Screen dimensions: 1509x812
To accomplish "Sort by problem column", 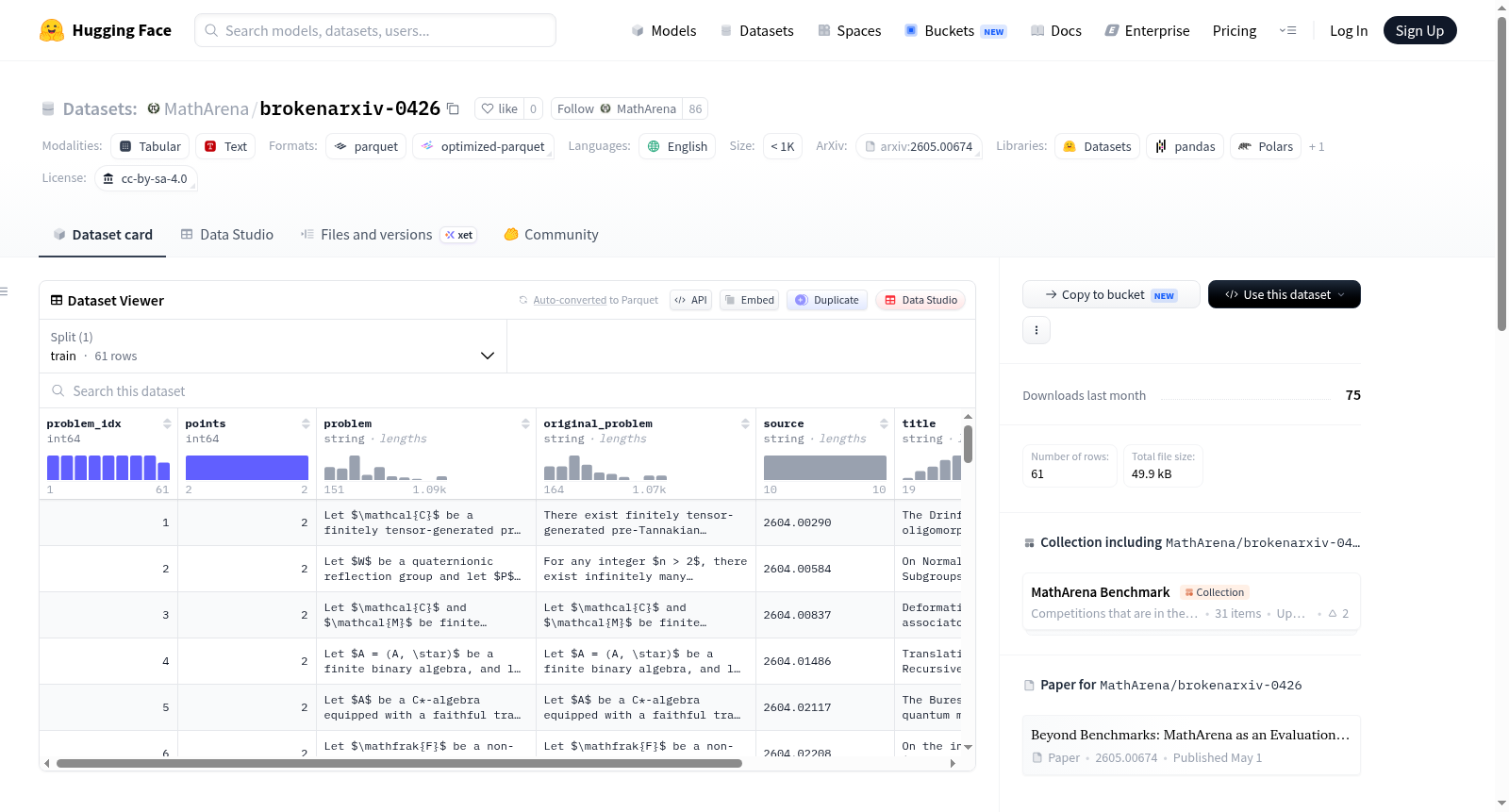I will click(x=525, y=423).
